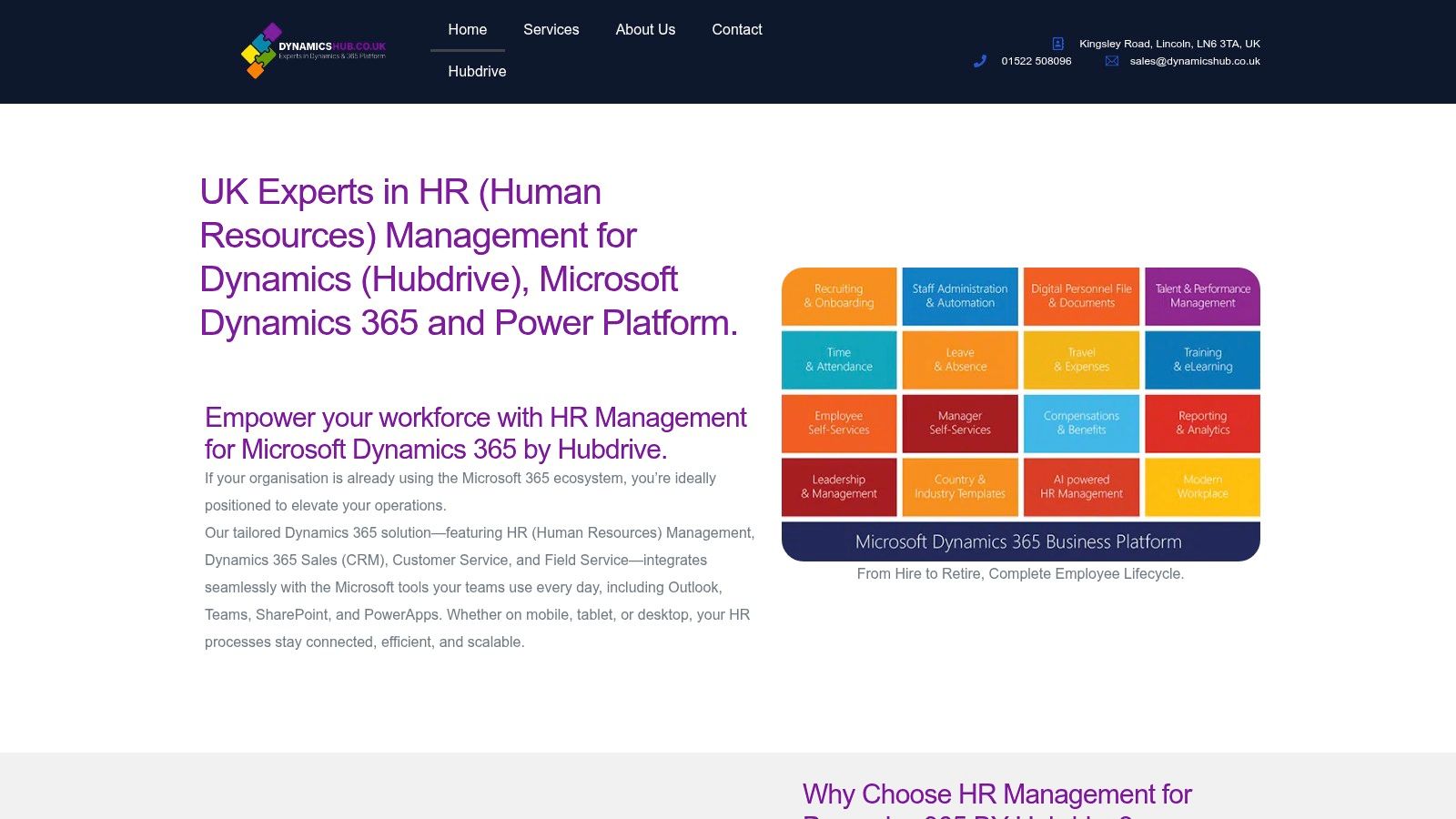Click the Reporting & Analytics tile

1202,423
